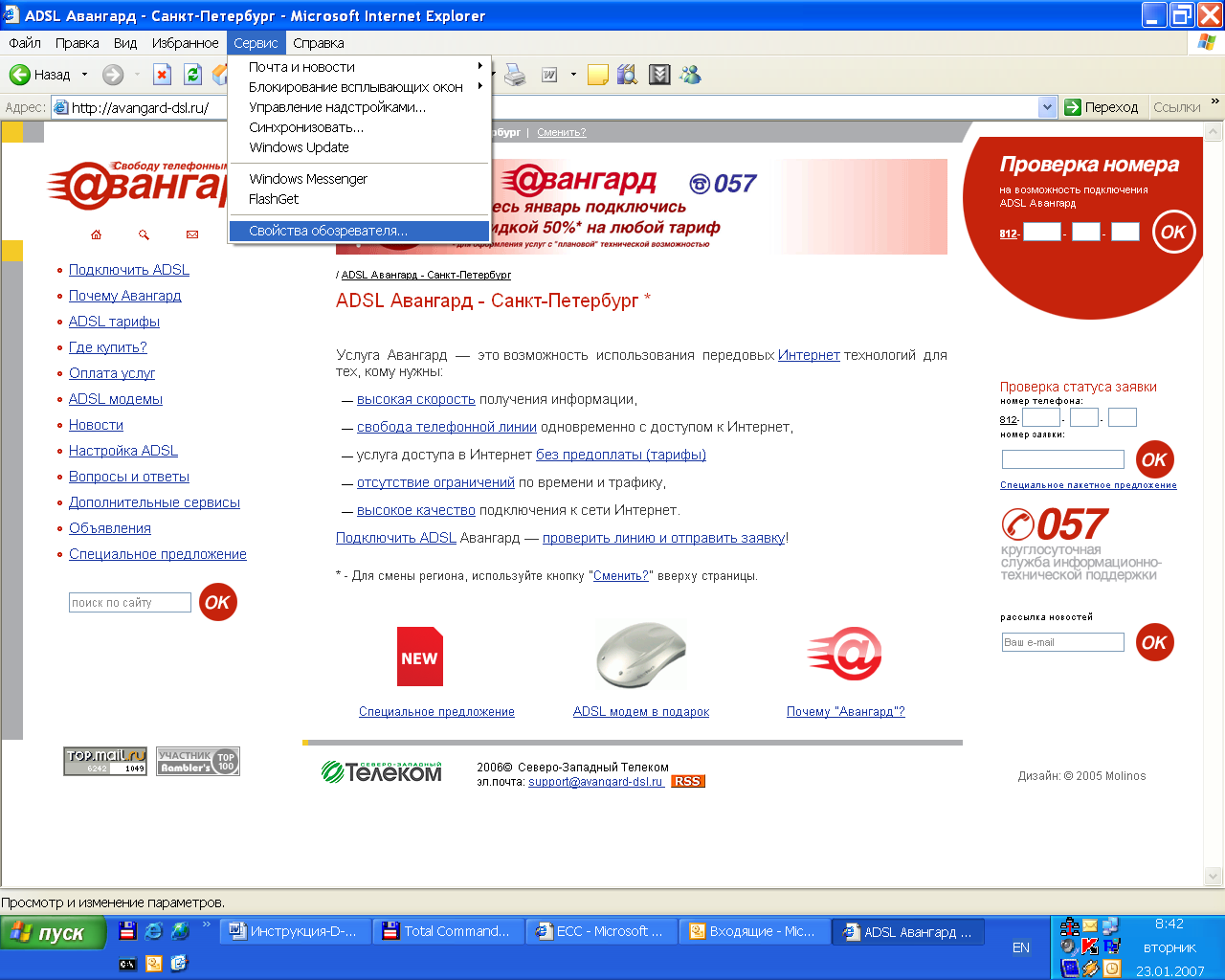Click the home icon on the website
1225x980 pixels.
[96, 234]
